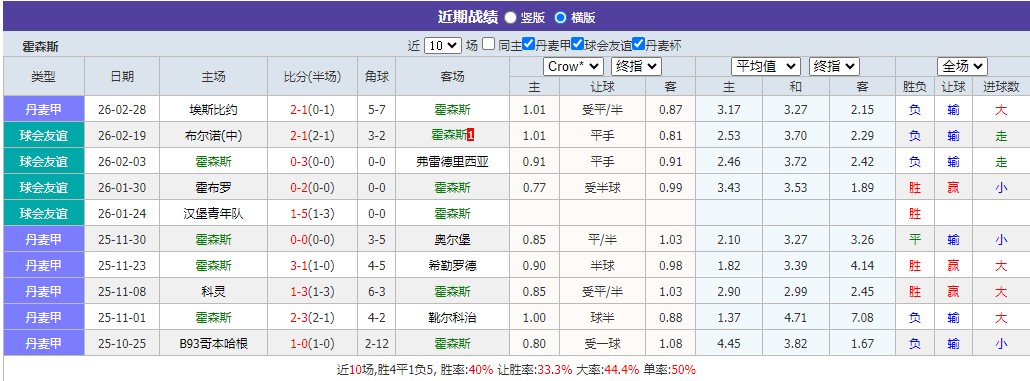The width and height of the screenshot is (1030, 381).
Task: Click the 受半球 handicap in the 霍布罗 row
Action: coord(602,188)
